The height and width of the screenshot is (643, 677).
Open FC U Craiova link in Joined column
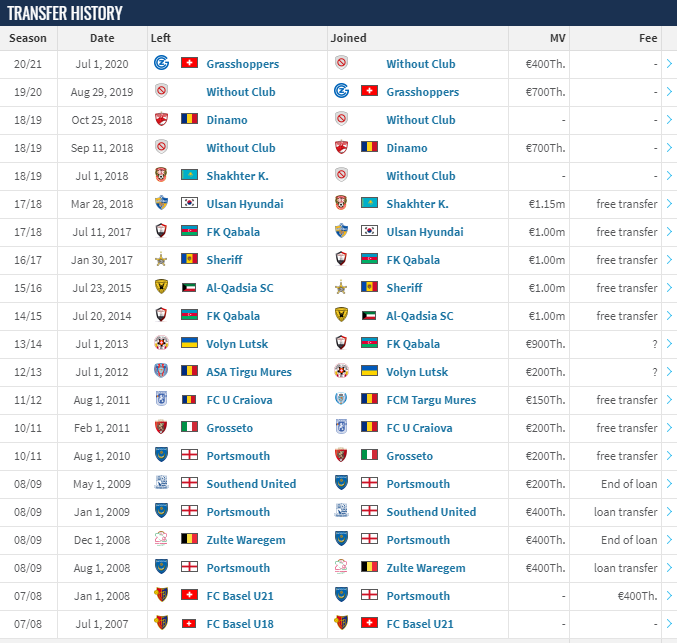(420, 428)
